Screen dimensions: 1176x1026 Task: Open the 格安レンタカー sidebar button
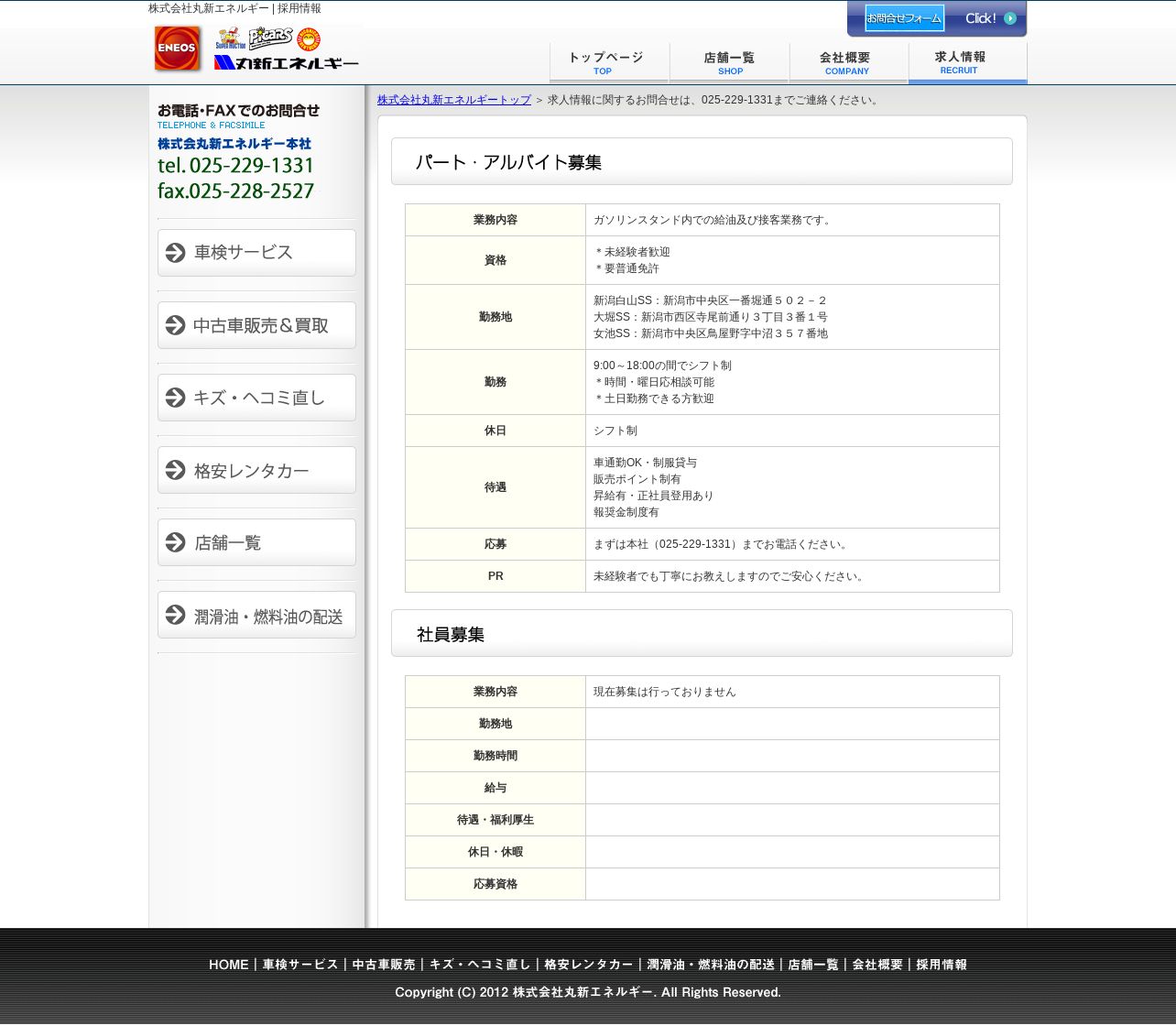[256, 470]
